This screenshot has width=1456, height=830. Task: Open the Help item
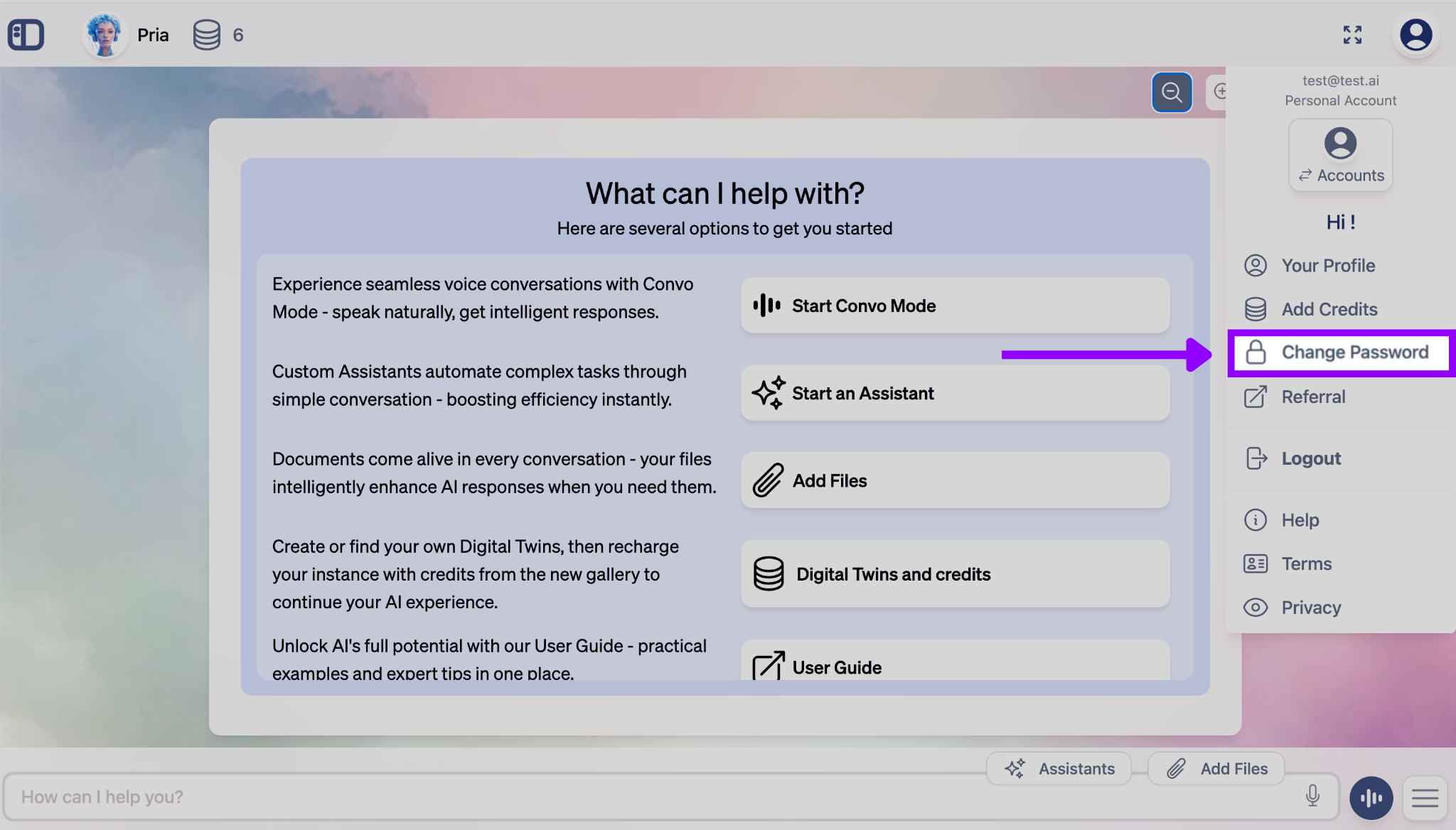[x=1300, y=520]
